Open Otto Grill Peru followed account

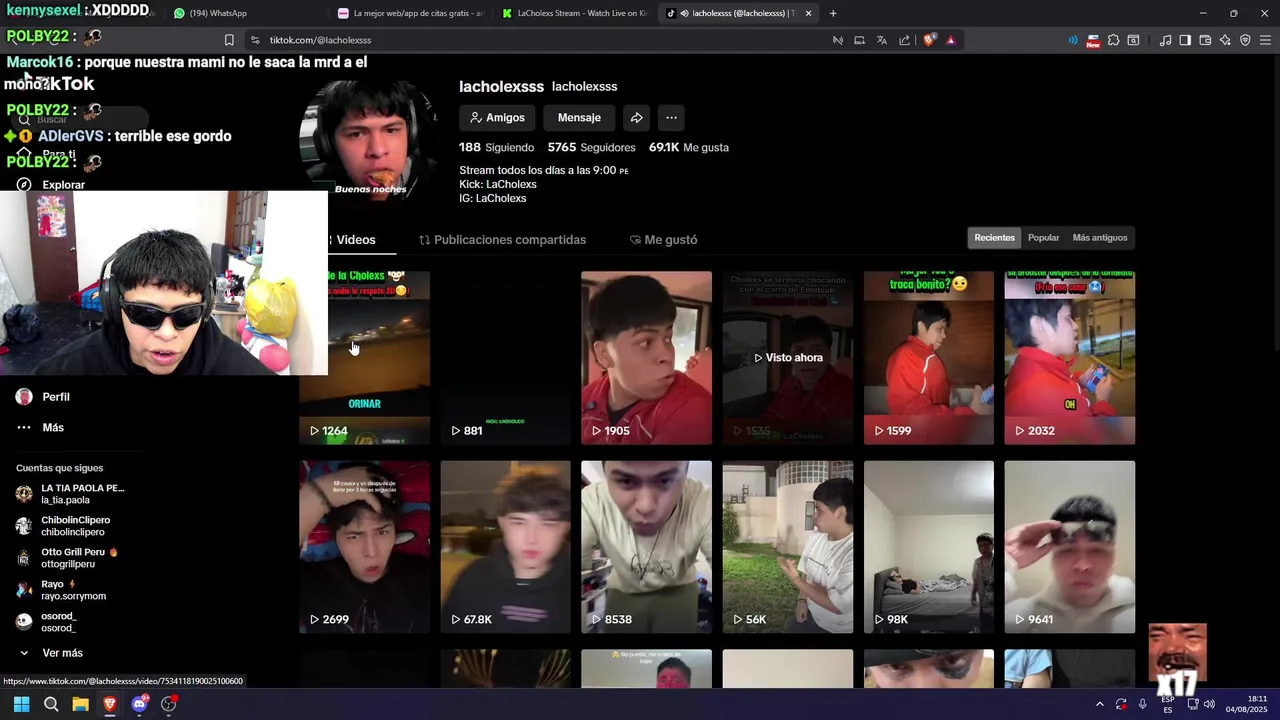click(66, 558)
